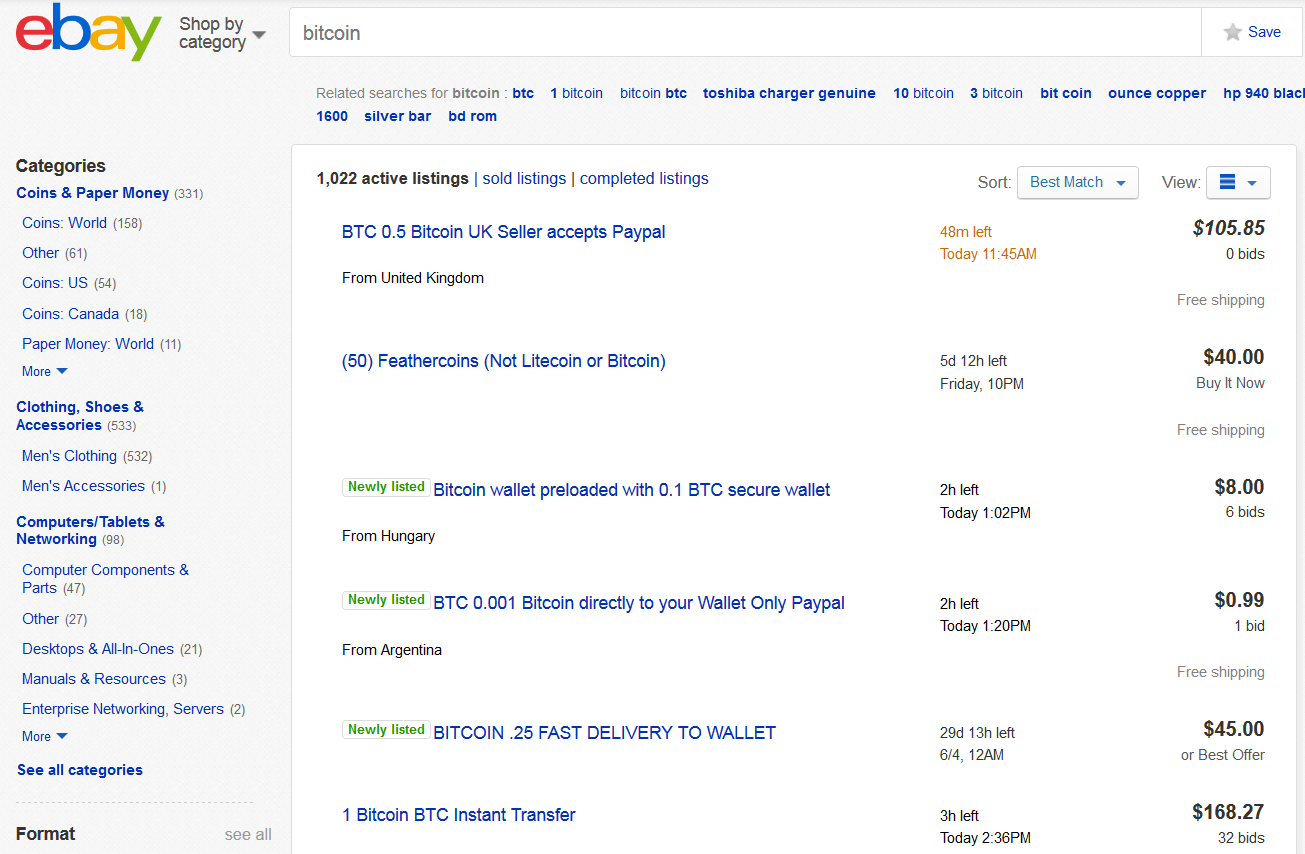The image size is (1305, 854).
Task: Show completed listings
Action: coord(644,178)
